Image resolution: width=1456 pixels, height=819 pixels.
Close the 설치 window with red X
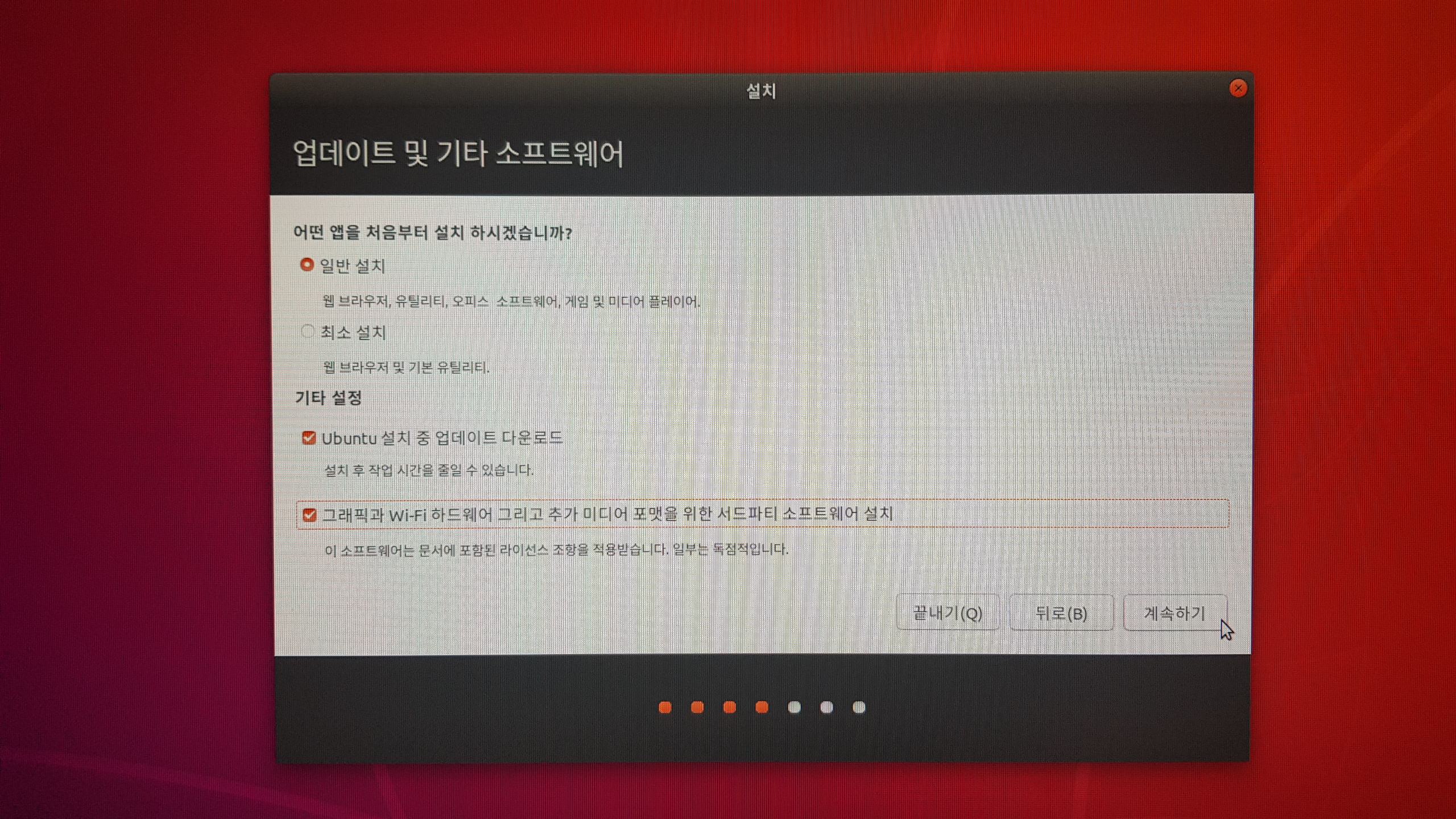pos(1238,88)
